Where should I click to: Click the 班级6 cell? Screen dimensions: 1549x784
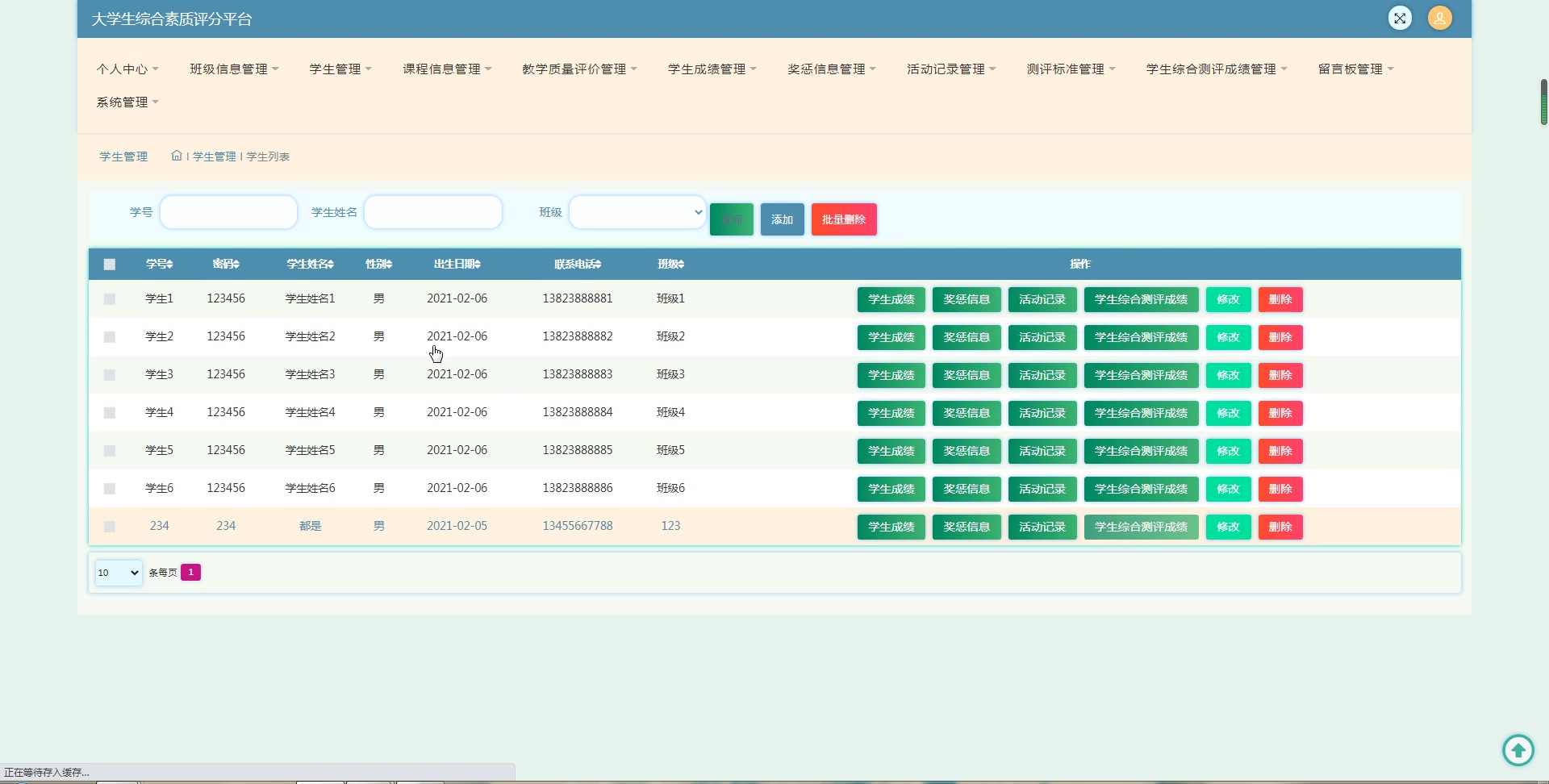(670, 488)
